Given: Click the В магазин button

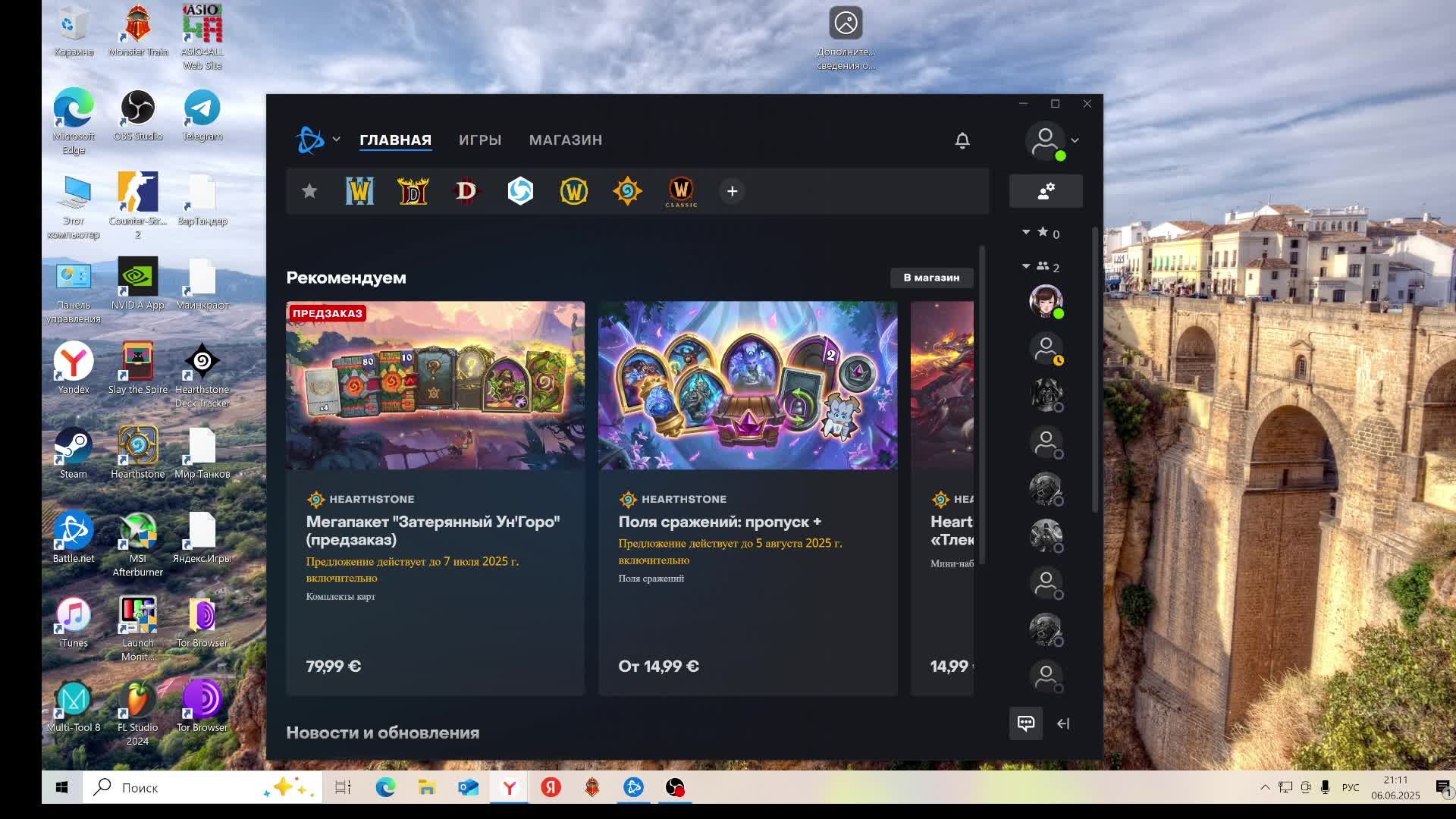Looking at the screenshot, I should tap(931, 278).
